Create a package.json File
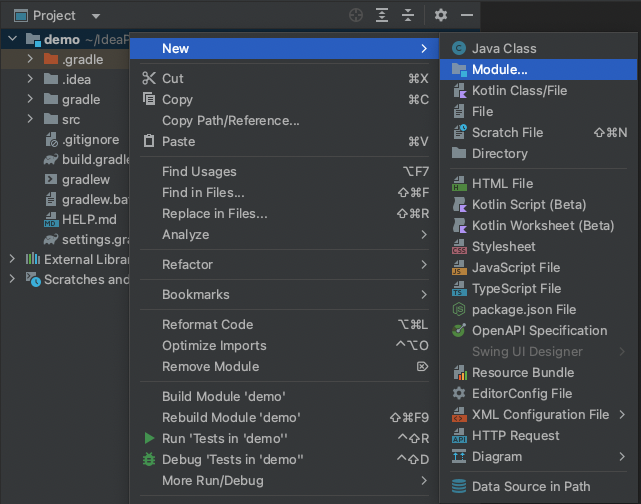The image size is (641, 504). (x=538, y=309)
